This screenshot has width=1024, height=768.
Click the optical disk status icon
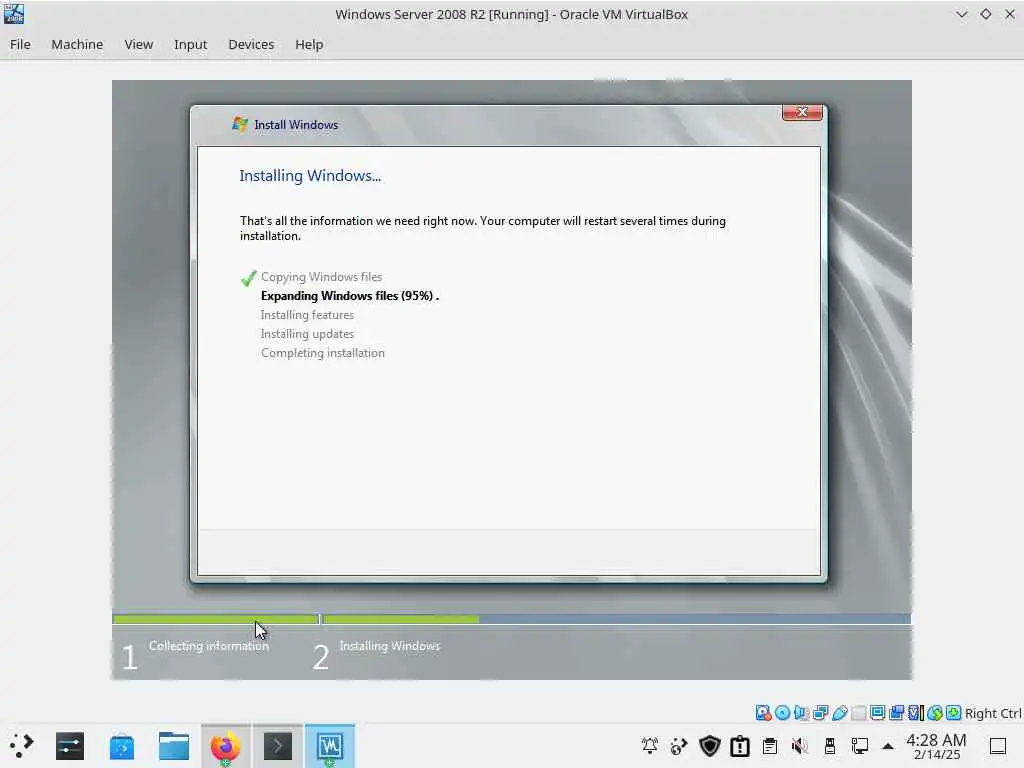click(782, 713)
